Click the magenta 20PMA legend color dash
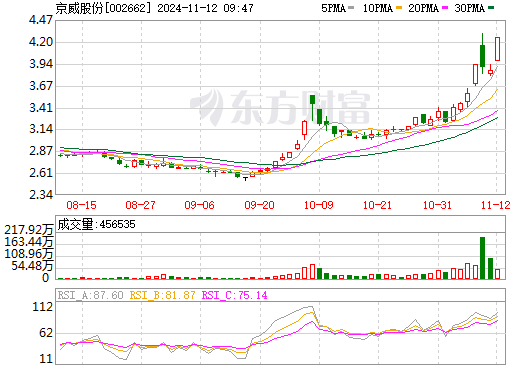 pyautogui.click(x=445, y=8)
